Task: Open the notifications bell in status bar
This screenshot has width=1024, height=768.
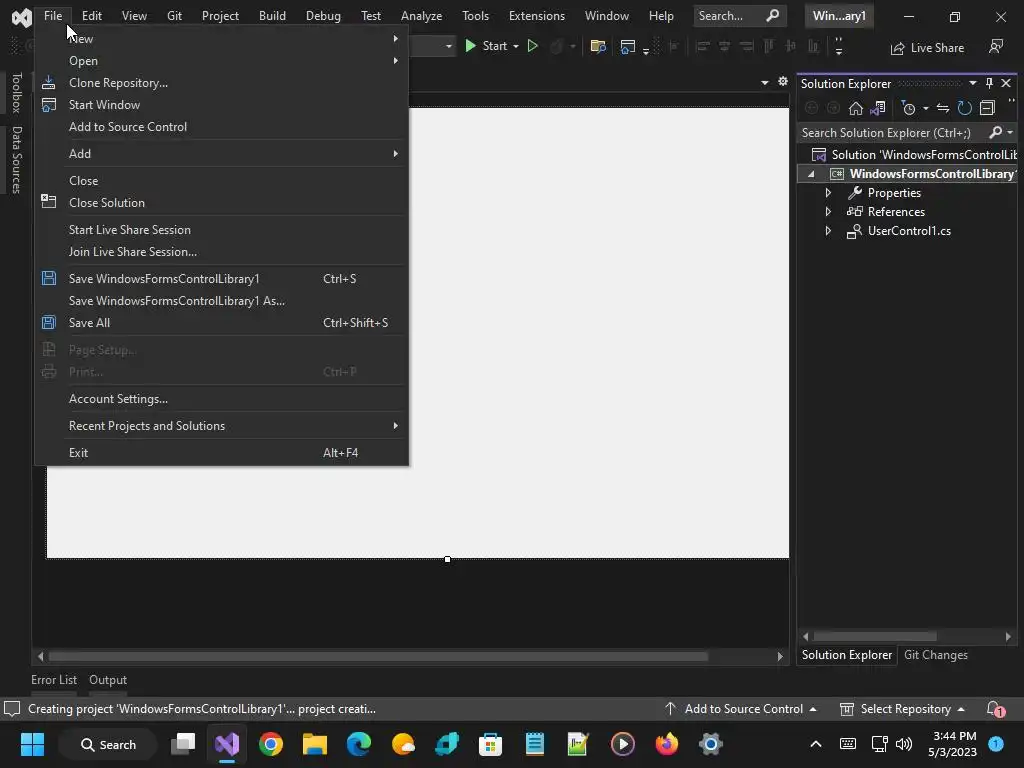Action: [995, 709]
